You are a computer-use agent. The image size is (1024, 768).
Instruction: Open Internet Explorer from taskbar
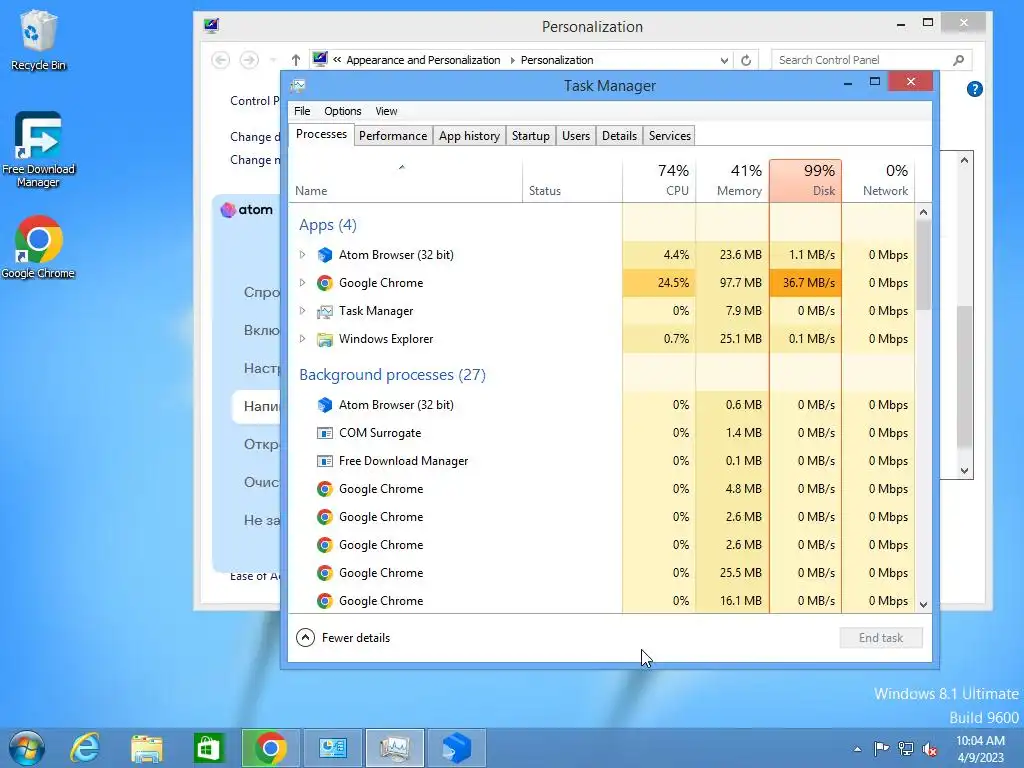[x=85, y=748]
